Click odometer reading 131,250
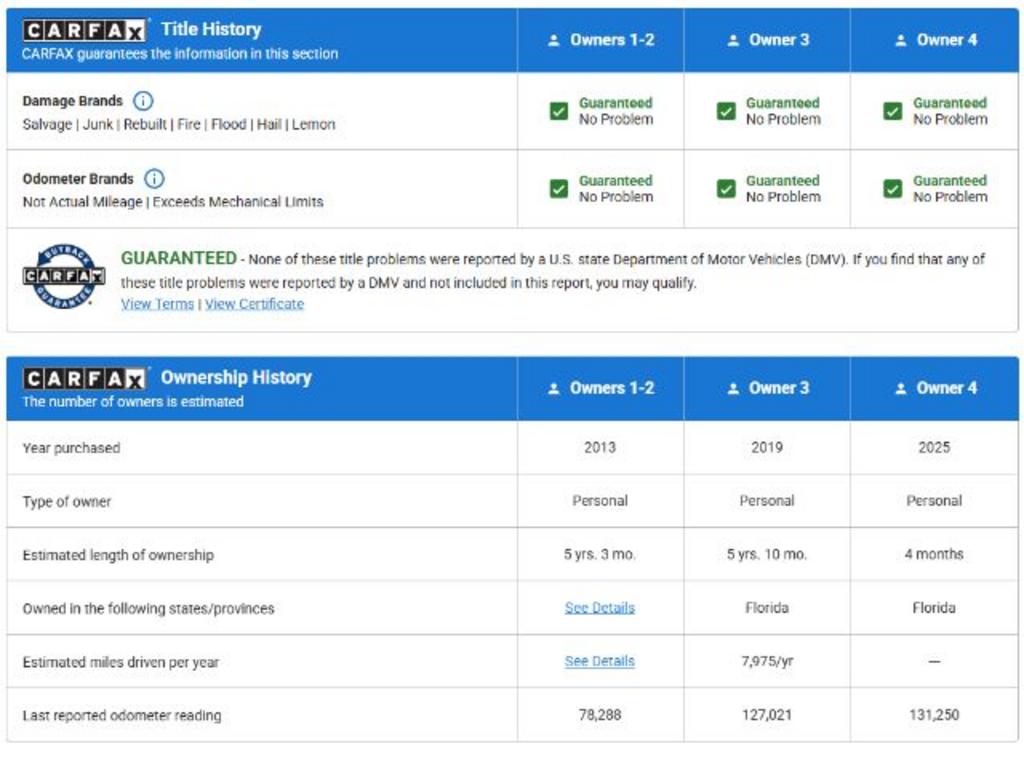The height and width of the screenshot is (757, 1024). pyautogui.click(x=934, y=715)
